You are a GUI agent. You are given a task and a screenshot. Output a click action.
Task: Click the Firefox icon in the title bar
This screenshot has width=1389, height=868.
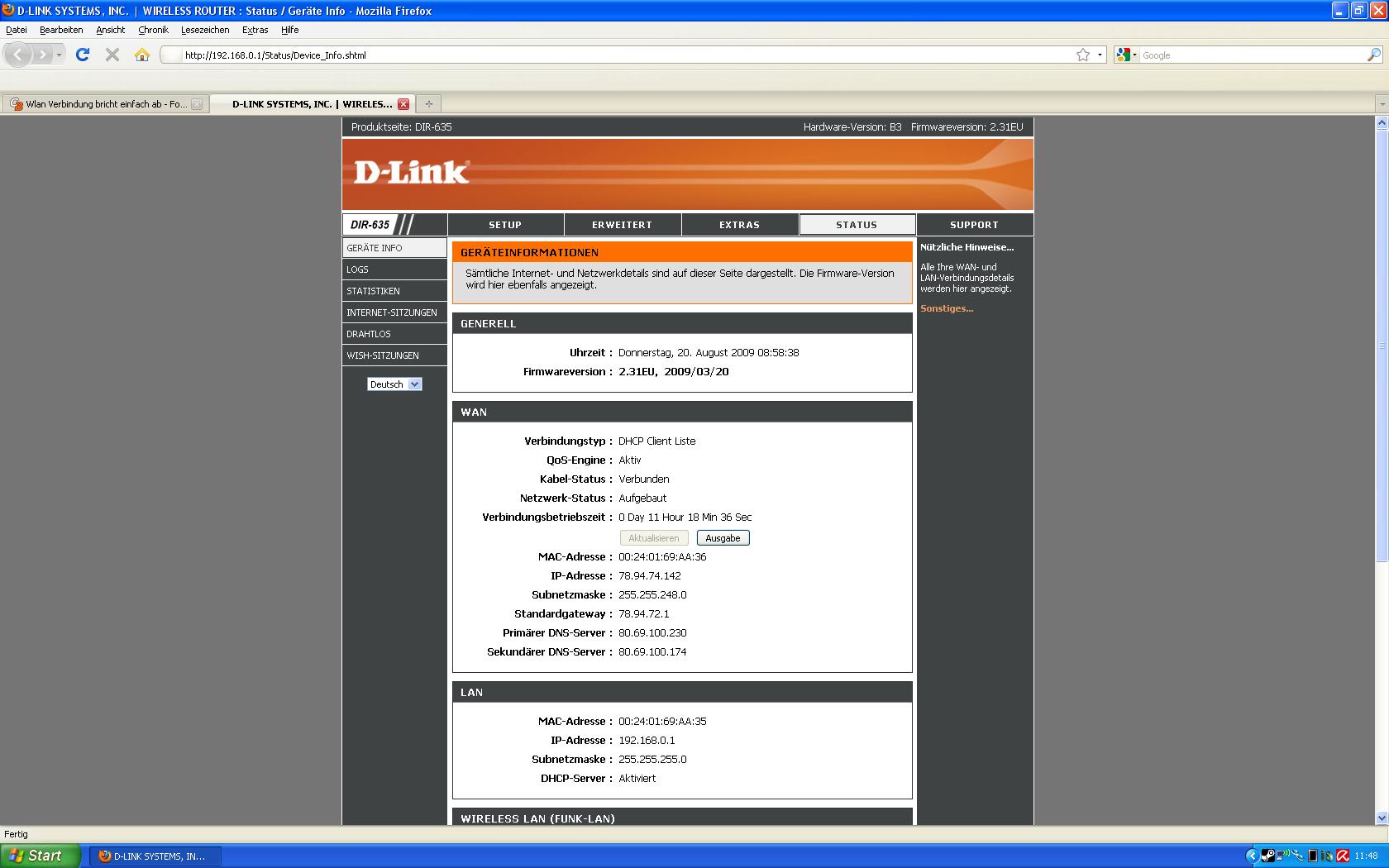[x=8, y=10]
